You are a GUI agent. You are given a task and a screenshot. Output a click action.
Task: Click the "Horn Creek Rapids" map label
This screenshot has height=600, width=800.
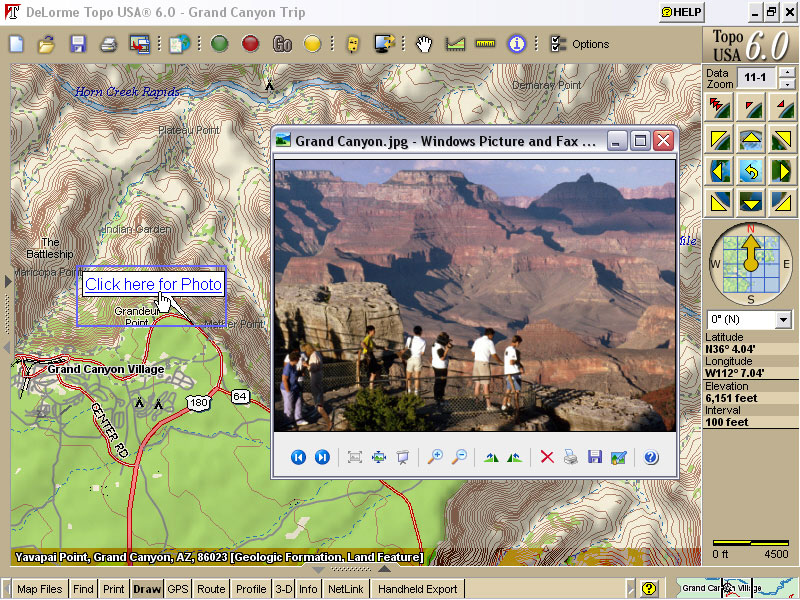(127, 92)
